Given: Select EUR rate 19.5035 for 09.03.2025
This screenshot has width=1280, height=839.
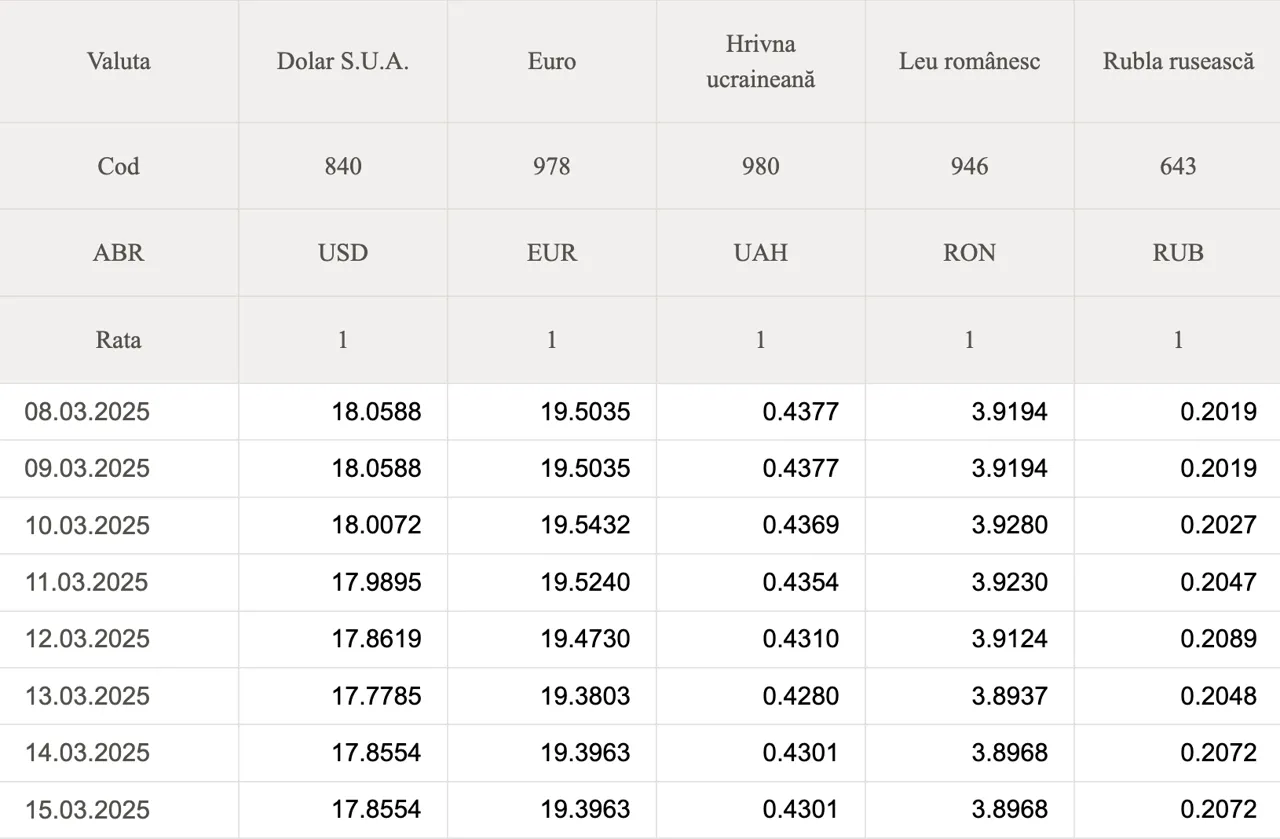Looking at the screenshot, I should coord(586,469).
